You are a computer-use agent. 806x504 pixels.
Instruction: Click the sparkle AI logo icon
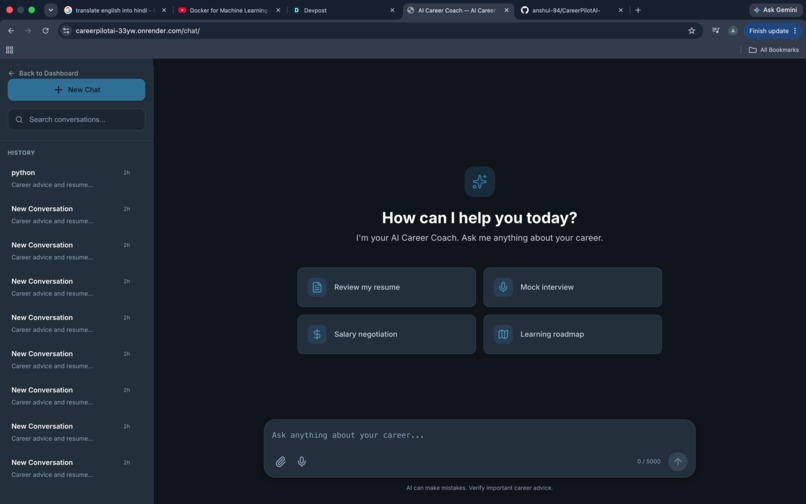[x=480, y=182]
